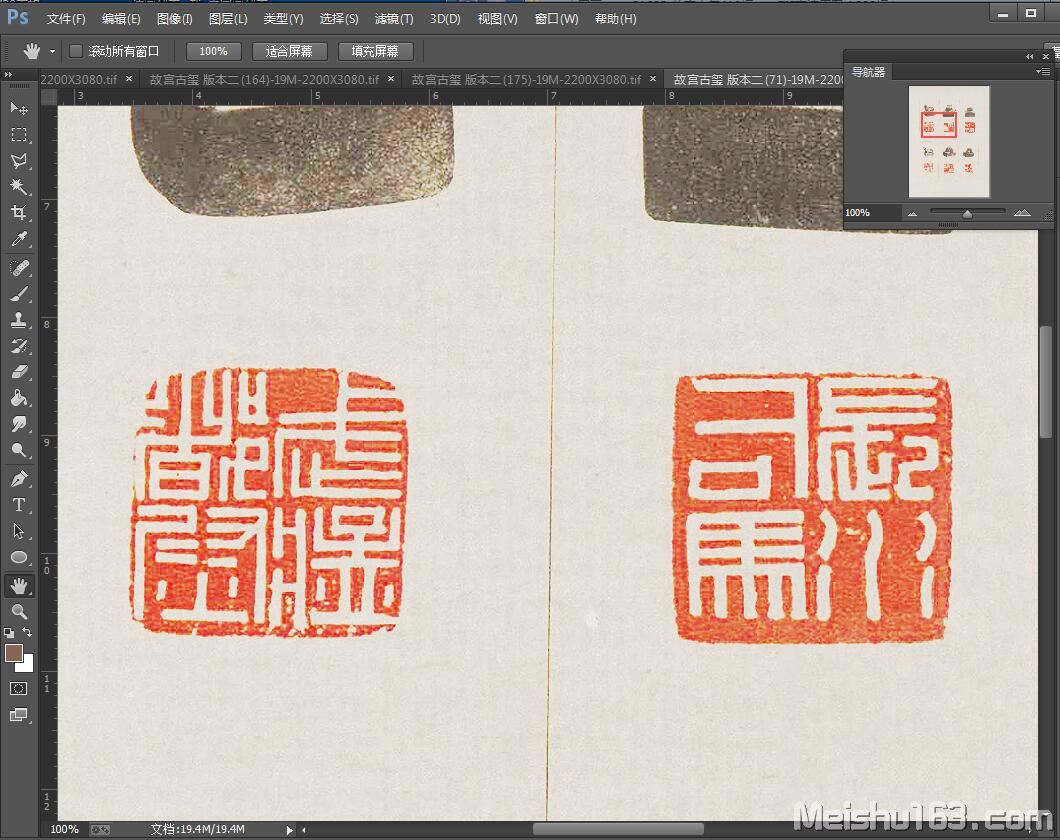Click the status bar Bridge preview icon
The width and height of the screenshot is (1060, 840).
(x=100, y=829)
